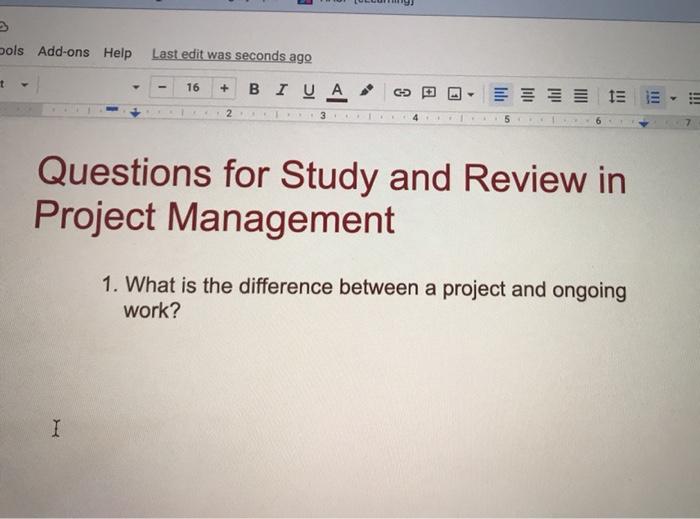Toggle italic formatting
The width and height of the screenshot is (700, 519).
281,90
